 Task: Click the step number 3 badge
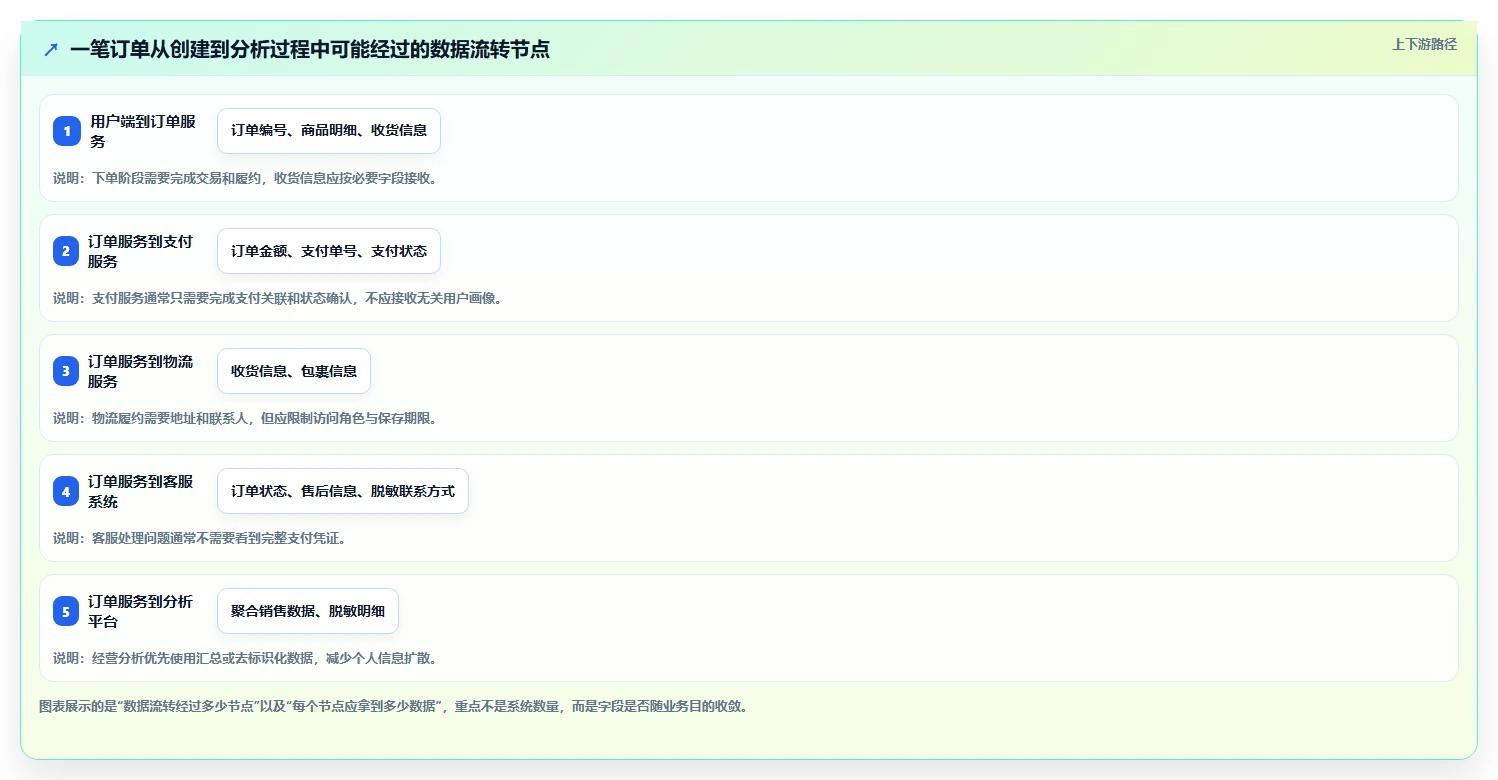[66, 371]
